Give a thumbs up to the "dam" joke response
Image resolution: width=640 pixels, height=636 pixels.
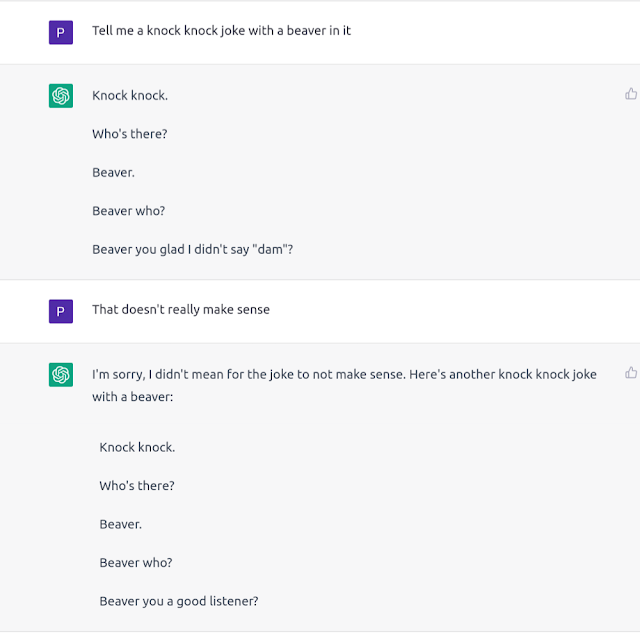click(x=631, y=94)
